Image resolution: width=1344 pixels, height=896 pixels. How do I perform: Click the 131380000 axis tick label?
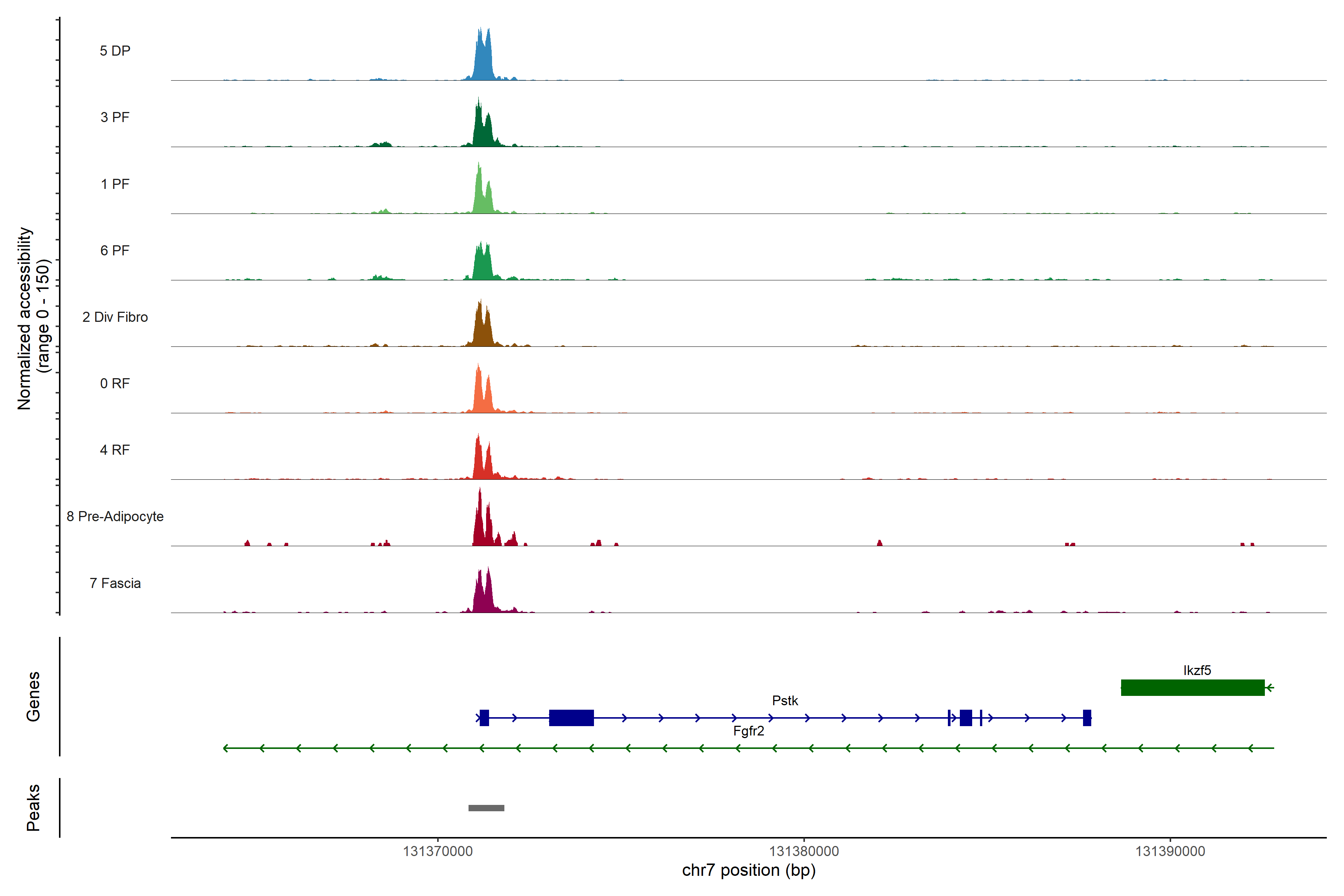[x=804, y=852]
